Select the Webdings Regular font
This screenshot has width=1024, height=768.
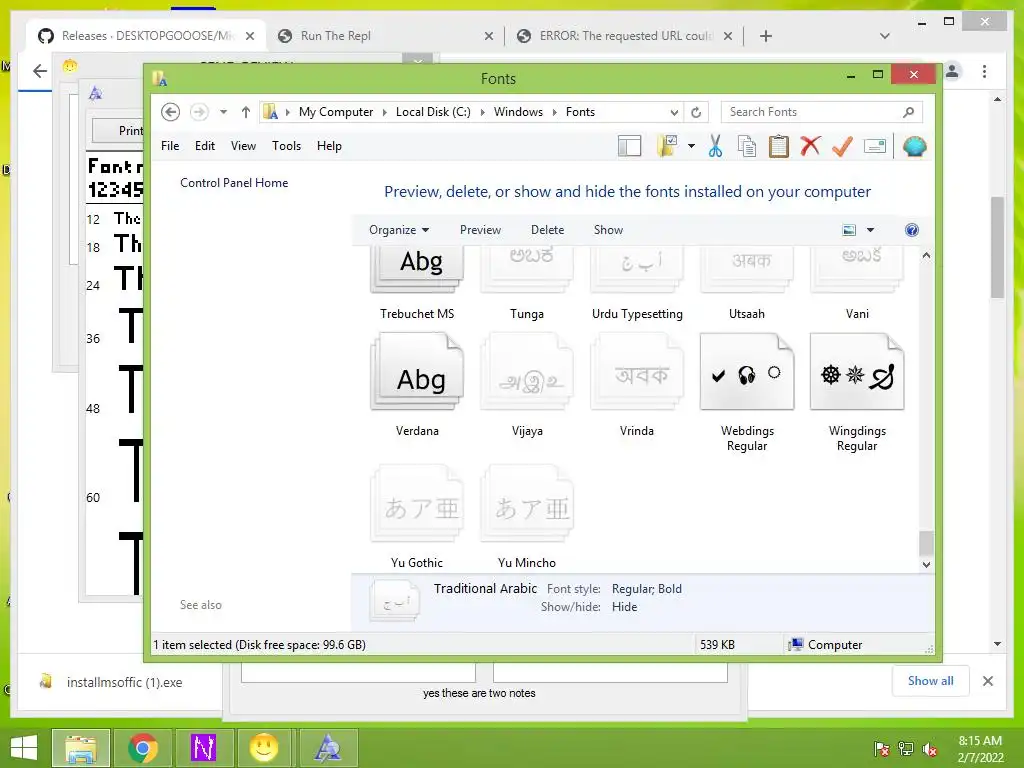[746, 392]
